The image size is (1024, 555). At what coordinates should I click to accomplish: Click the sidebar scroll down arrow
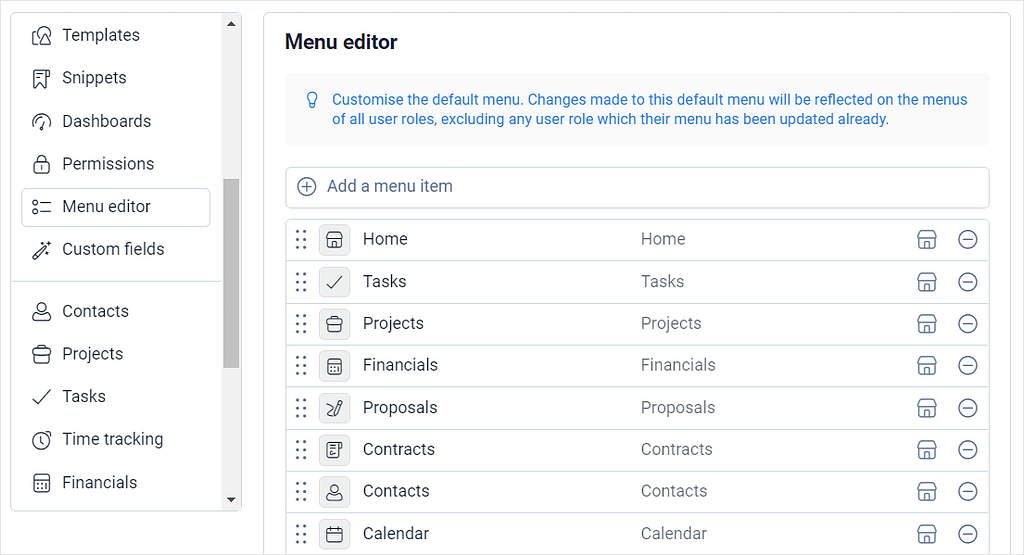point(231,500)
